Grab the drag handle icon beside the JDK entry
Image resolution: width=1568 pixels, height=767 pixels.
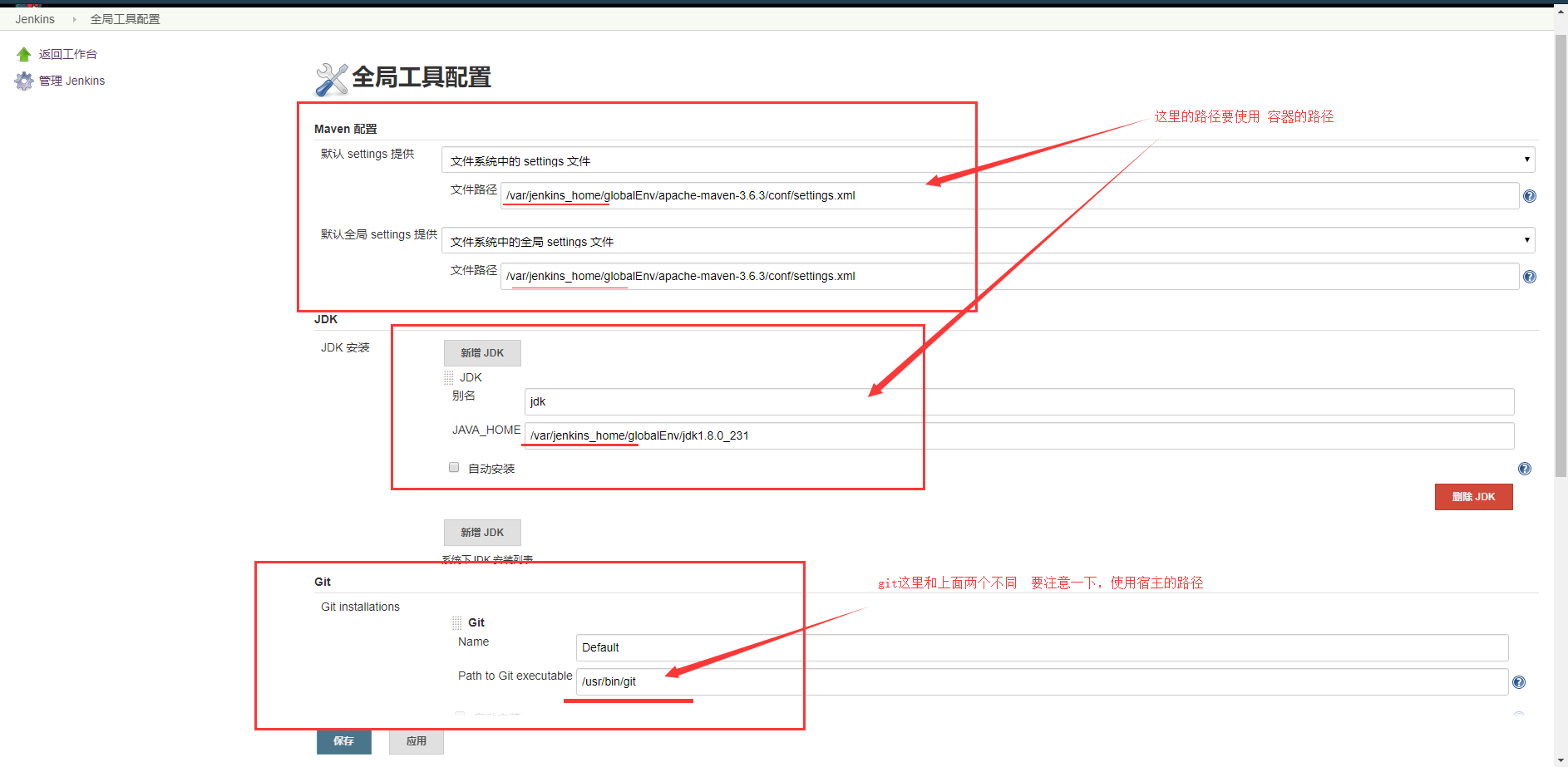point(449,376)
